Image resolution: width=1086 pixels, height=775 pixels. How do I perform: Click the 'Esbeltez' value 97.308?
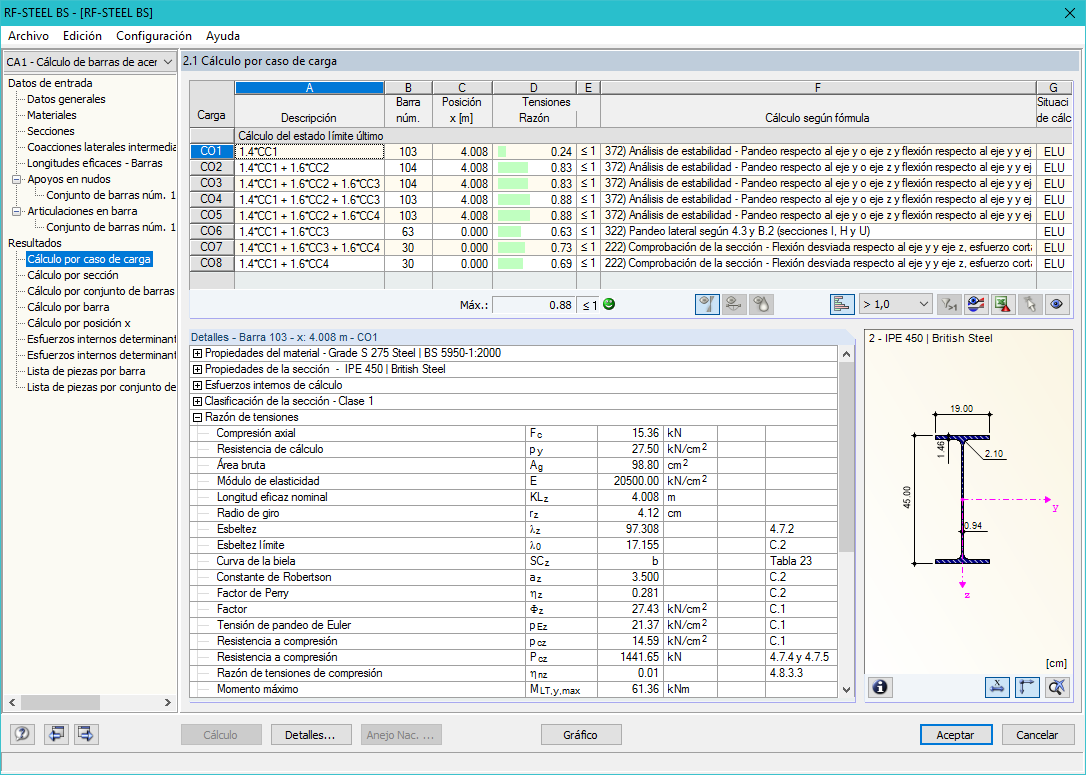pyautogui.click(x=630, y=529)
